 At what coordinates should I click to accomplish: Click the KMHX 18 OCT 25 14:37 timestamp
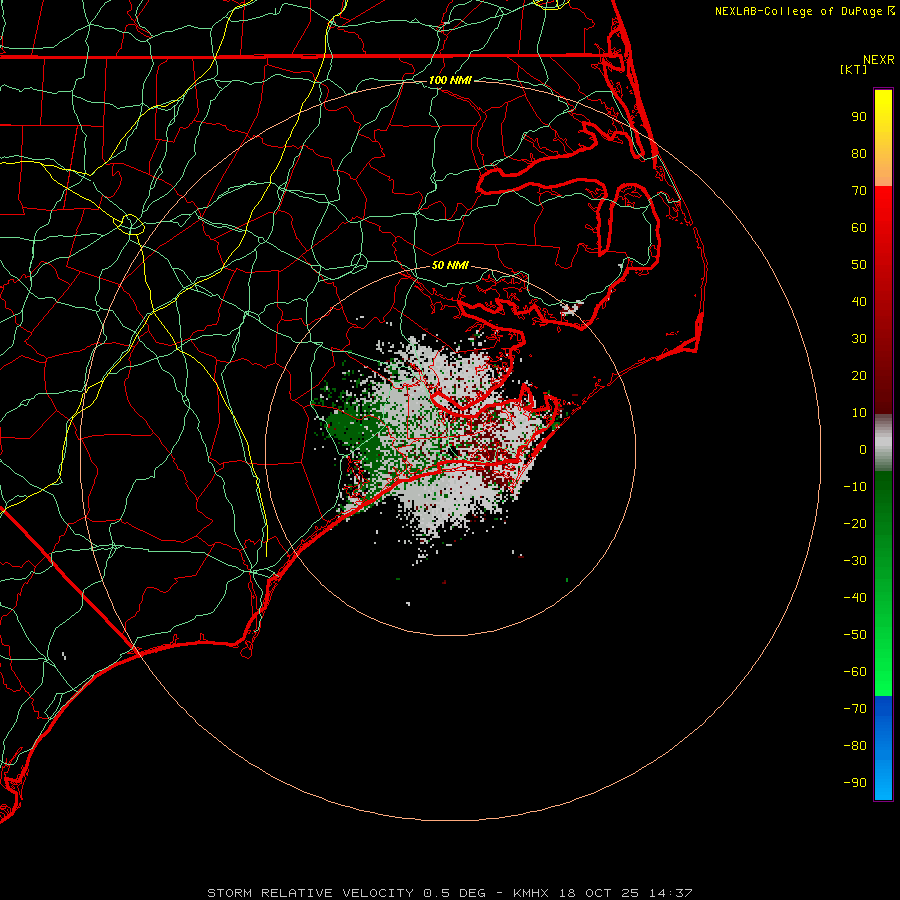[x=602, y=893]
